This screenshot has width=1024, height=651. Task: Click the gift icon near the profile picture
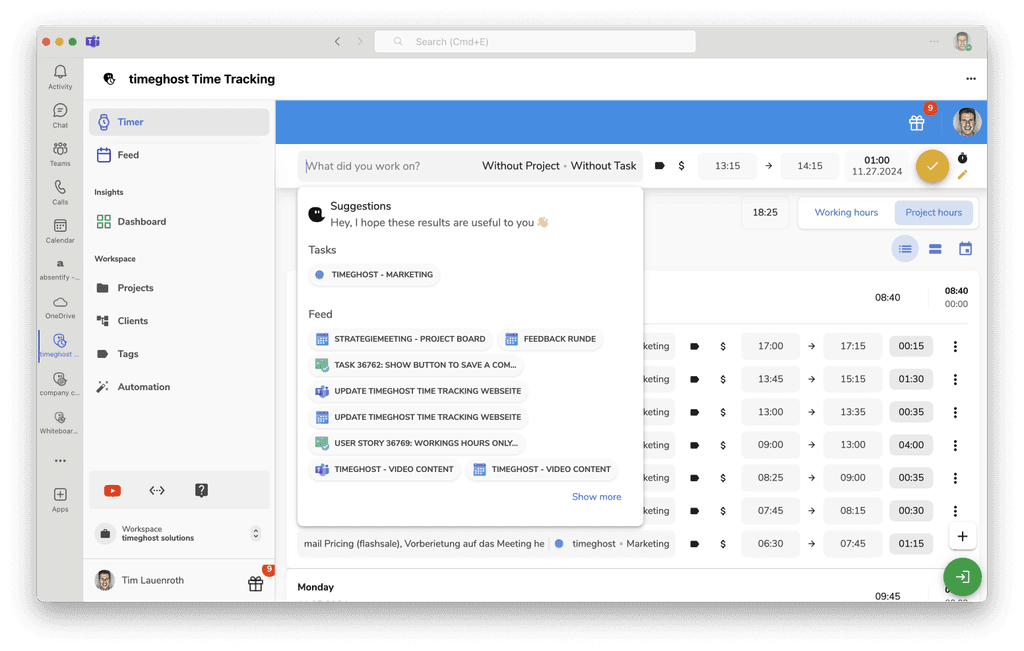tap(916, 122)
